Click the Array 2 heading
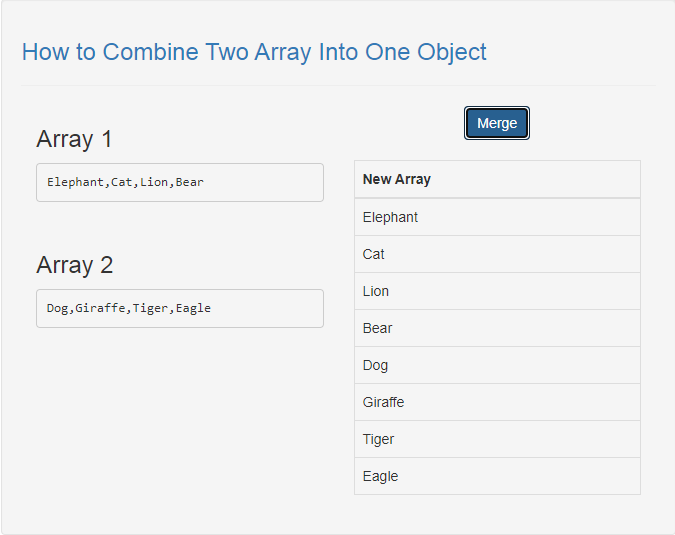The image size is (675, 535). pos(74,265)
